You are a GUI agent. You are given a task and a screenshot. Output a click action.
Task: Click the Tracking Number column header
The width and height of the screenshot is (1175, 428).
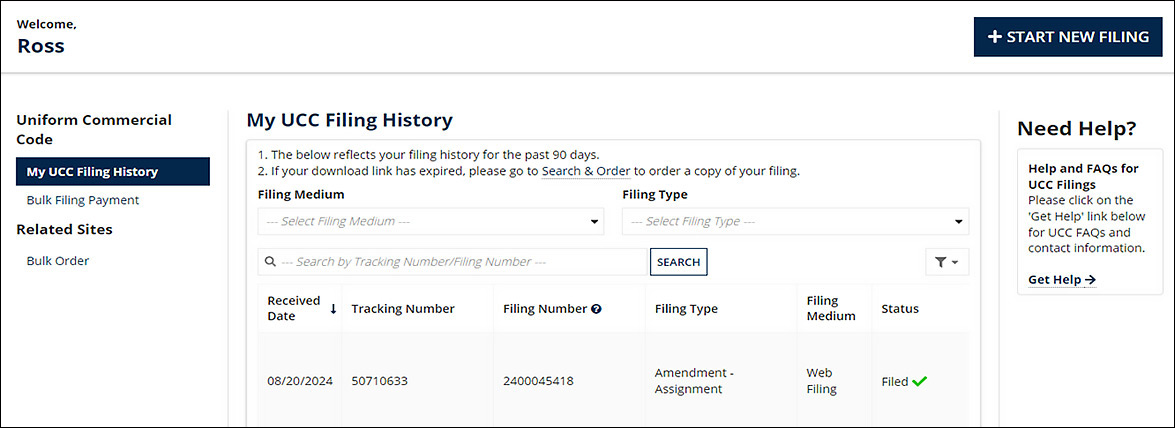403,309
